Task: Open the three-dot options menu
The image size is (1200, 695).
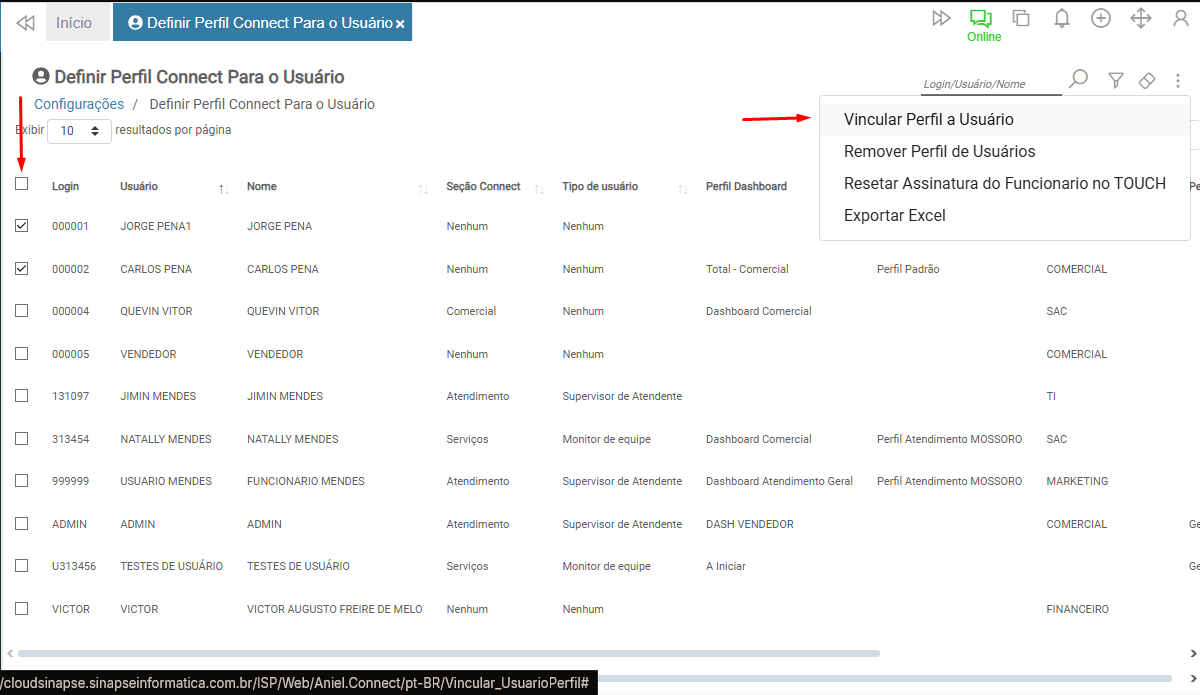Action: [1178, 80]
